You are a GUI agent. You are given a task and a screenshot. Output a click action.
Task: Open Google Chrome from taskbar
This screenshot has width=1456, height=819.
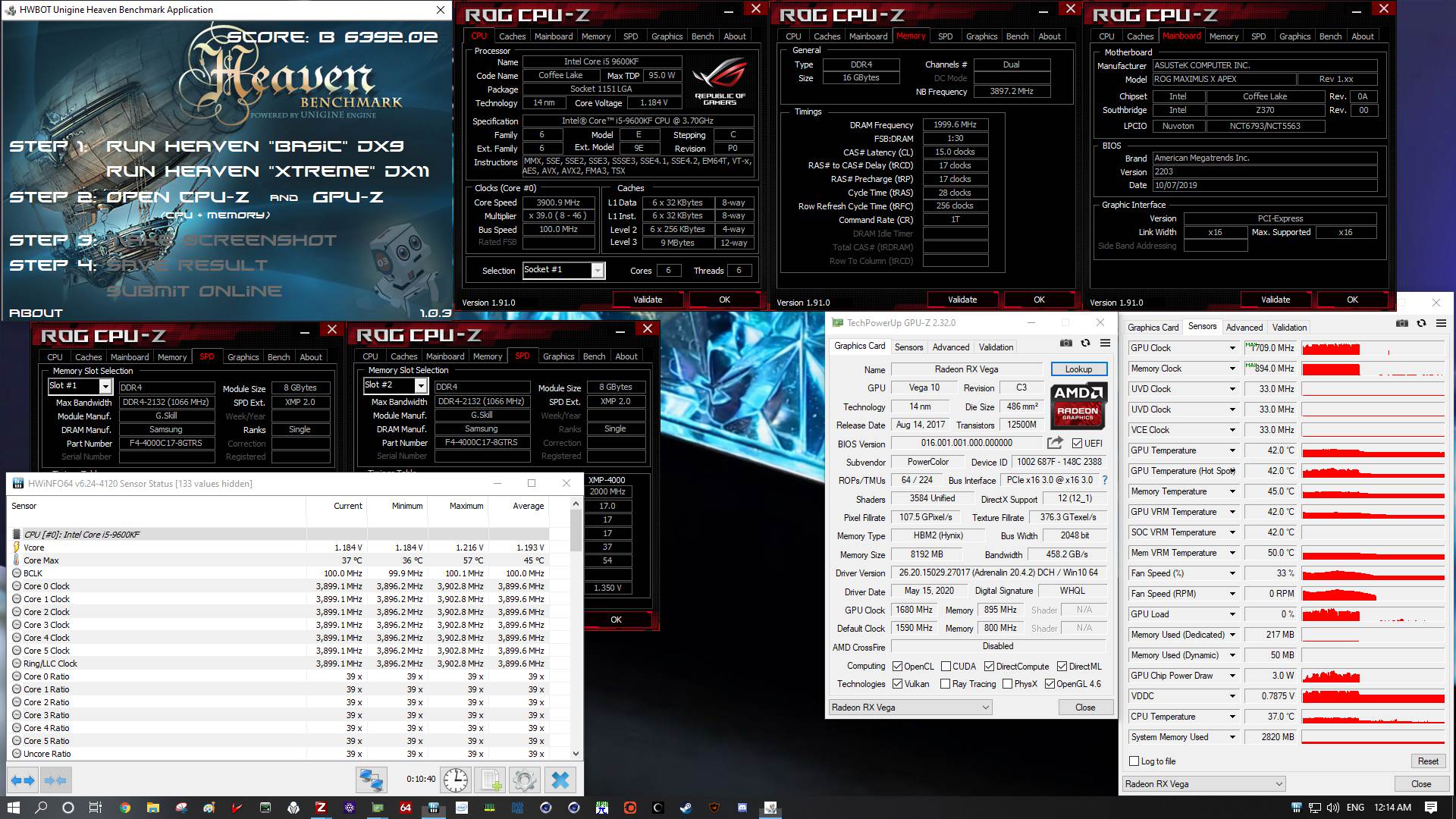click(x=124, y=808)
